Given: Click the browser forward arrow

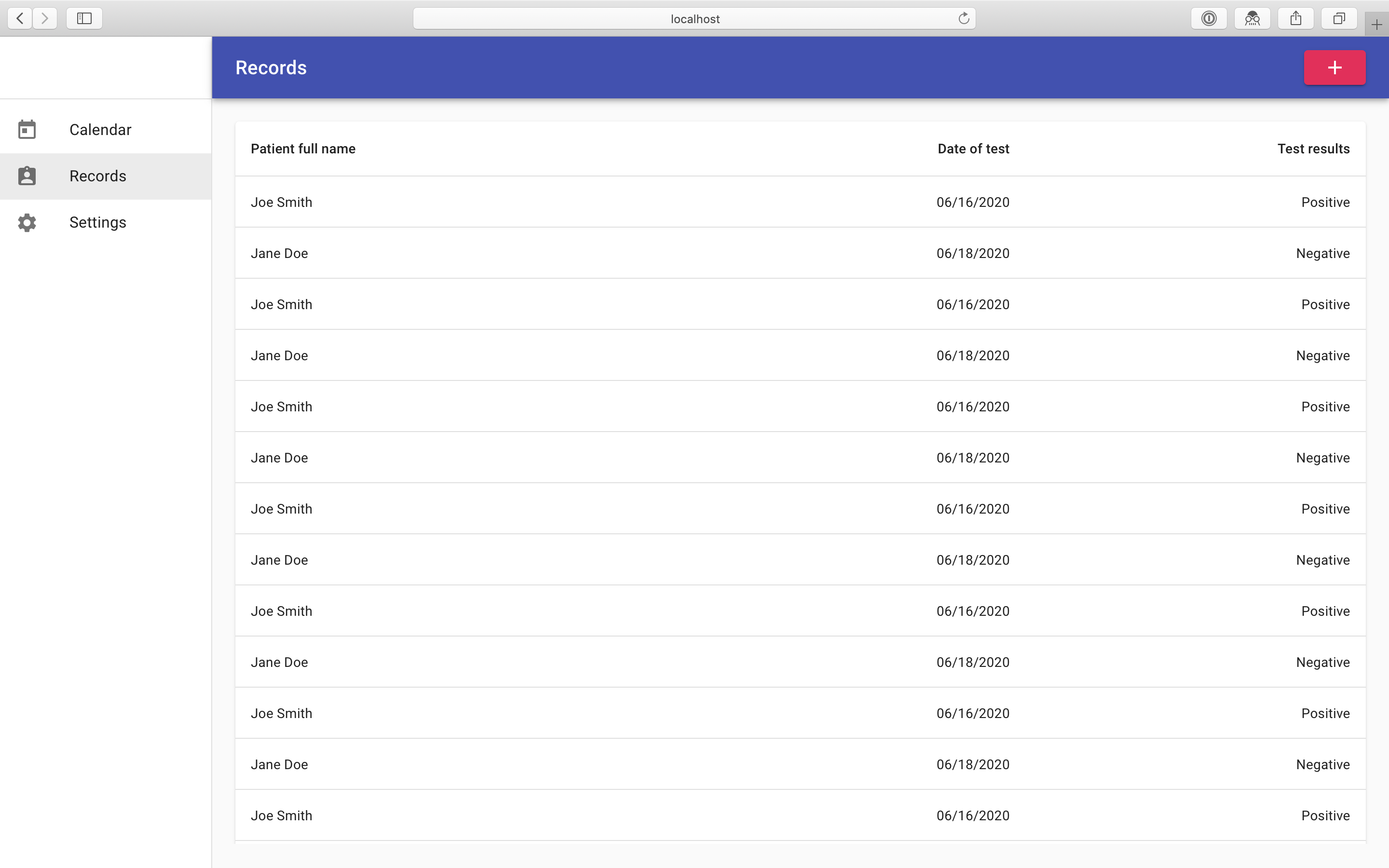Looking at the screenshot, I should click(x=45, y=18).
